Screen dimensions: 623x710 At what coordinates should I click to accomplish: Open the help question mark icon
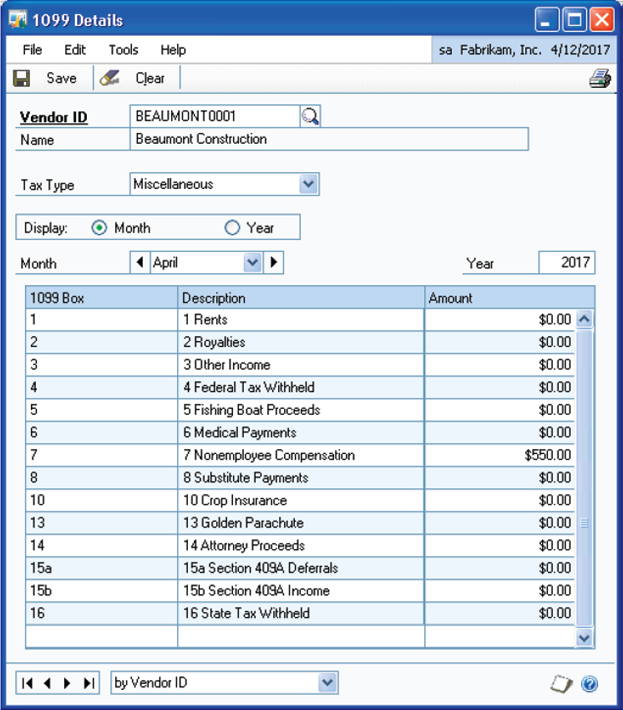[x=589, y=684]
